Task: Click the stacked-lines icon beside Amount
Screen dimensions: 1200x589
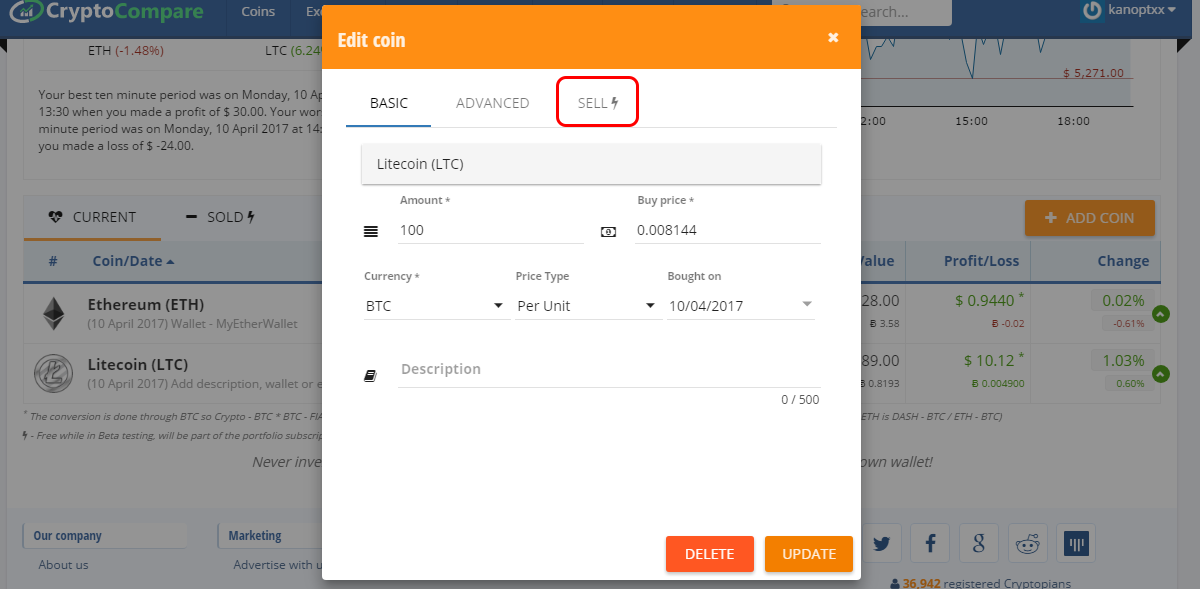Action: pos(371,231)
